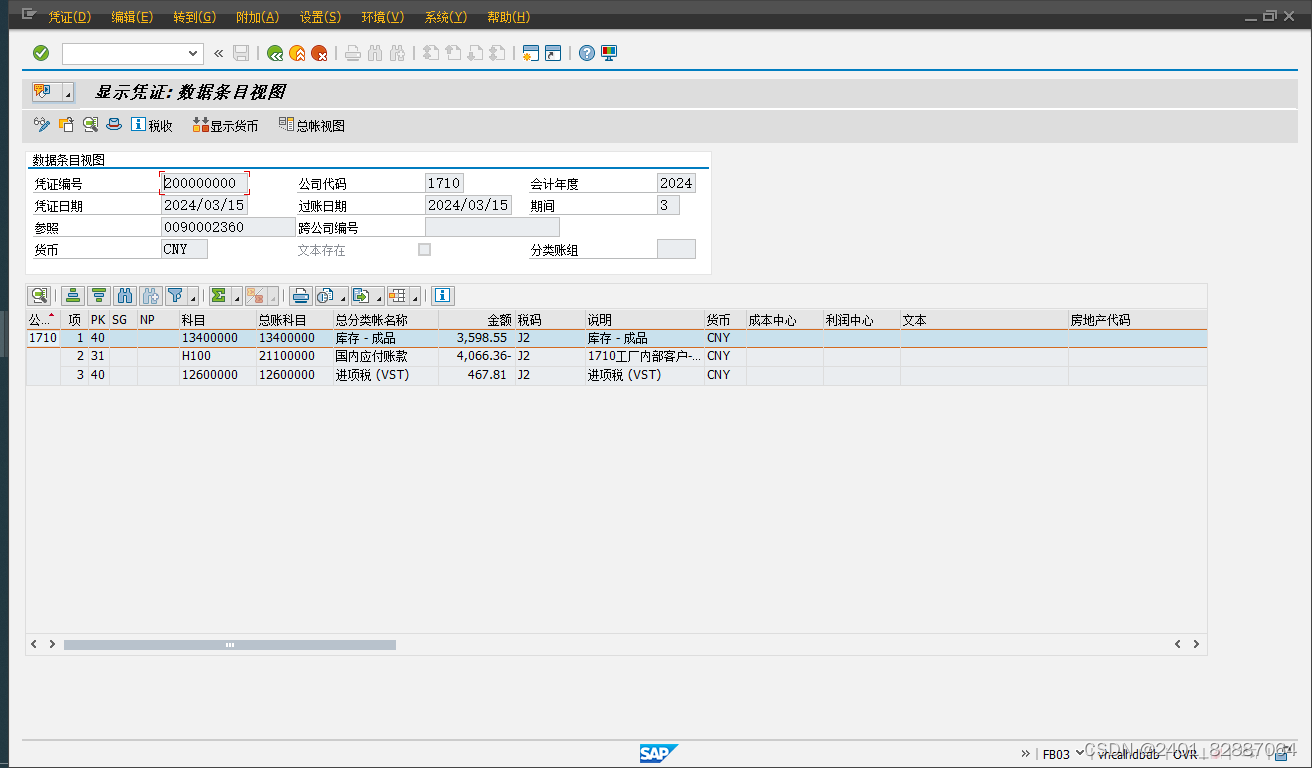1312x768 pixels.
Task: Click the Set Filter funnel icon
Action: [176, 295]
